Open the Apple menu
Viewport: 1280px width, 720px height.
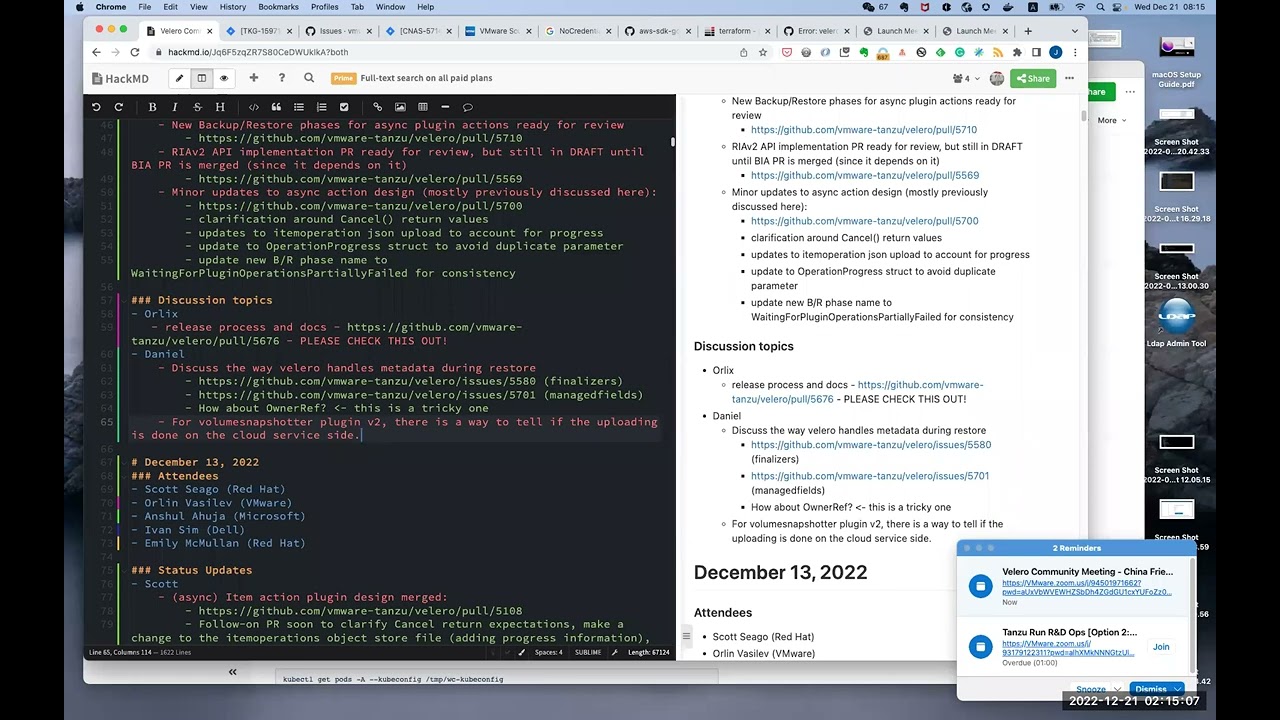coord(80,7)
